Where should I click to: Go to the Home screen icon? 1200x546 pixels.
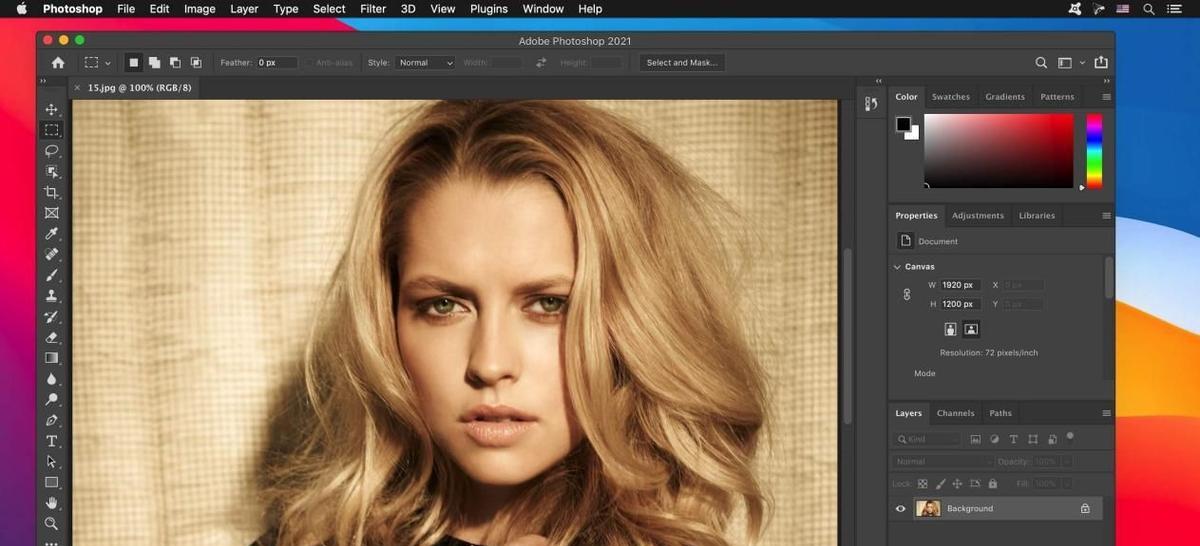[58, 62]
